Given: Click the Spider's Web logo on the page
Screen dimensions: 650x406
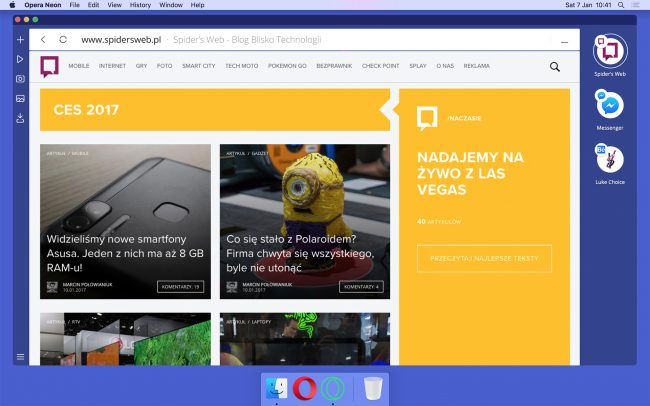Looking at the screenshot, I should pyautogui.click(x=49, y=66).
